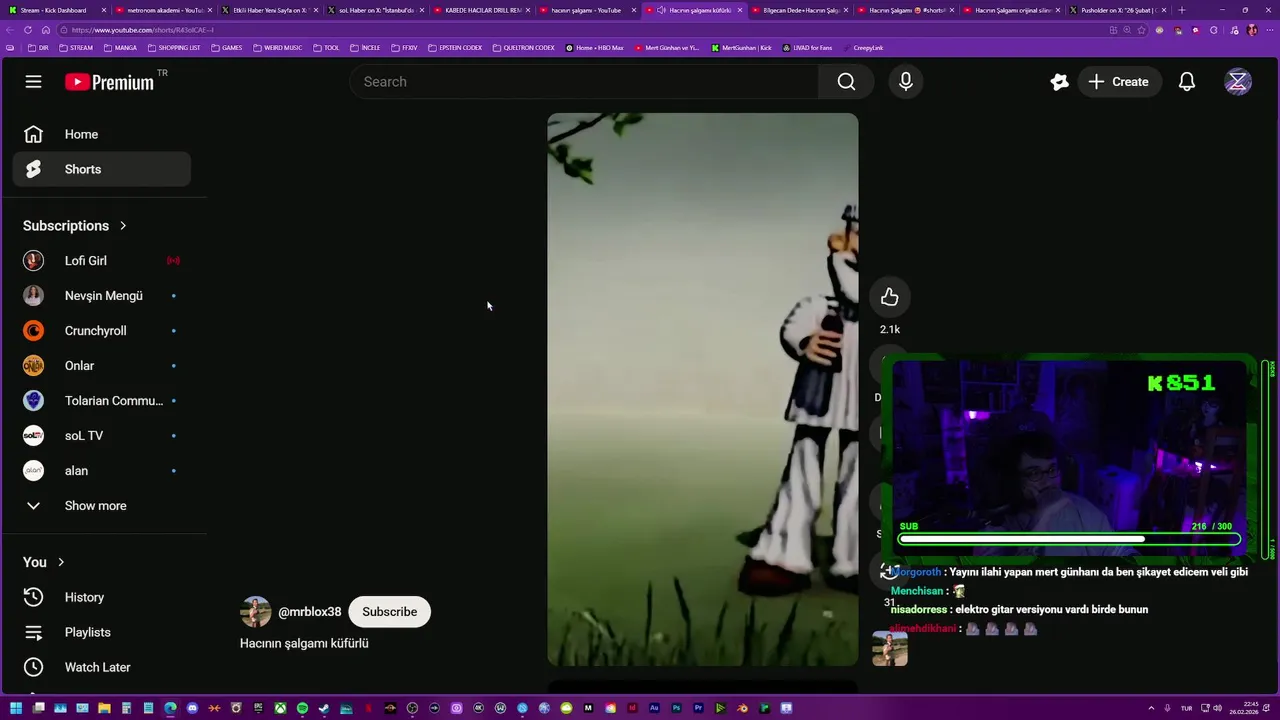Open the Tolarian Community subscription
The image size is (1280, 720).
click(101, 401)
